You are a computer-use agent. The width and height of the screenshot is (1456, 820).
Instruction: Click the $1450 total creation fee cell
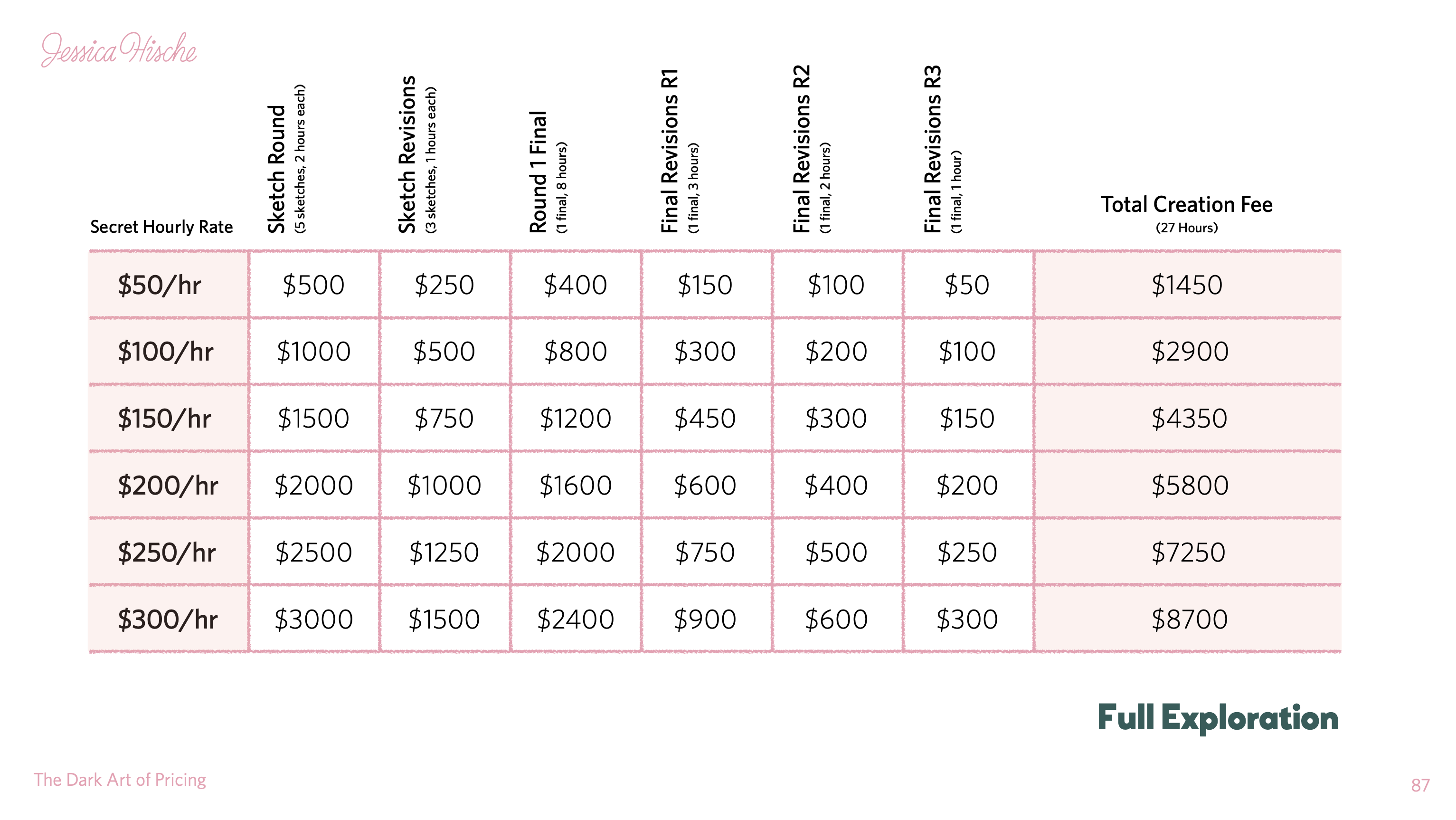click(x=1187, y=285)
